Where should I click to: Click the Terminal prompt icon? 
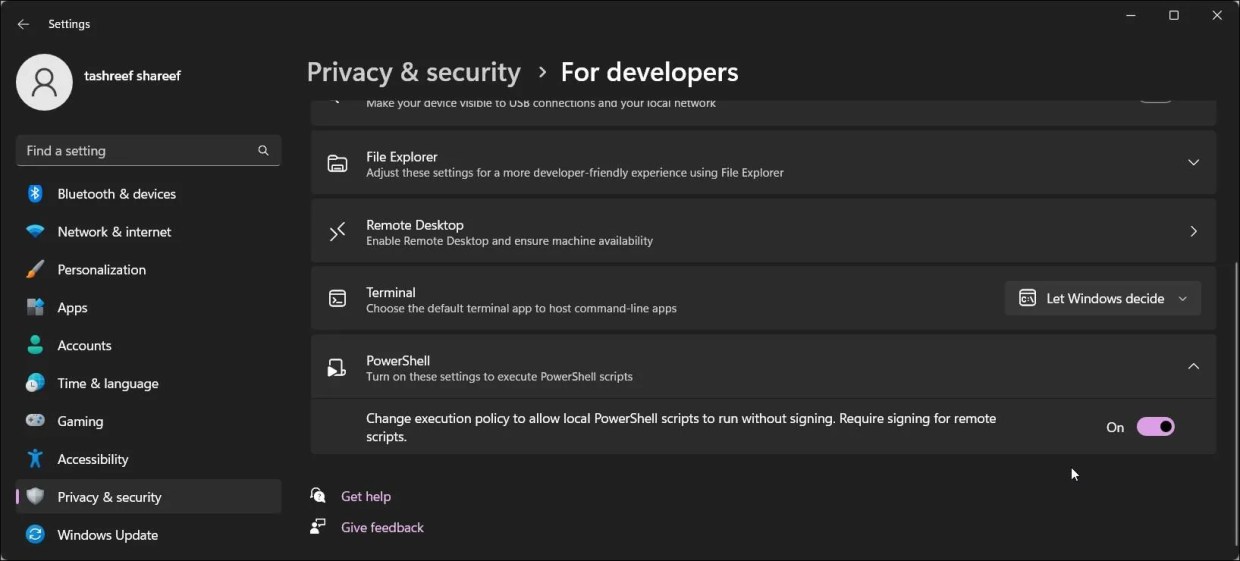point(338,299)
